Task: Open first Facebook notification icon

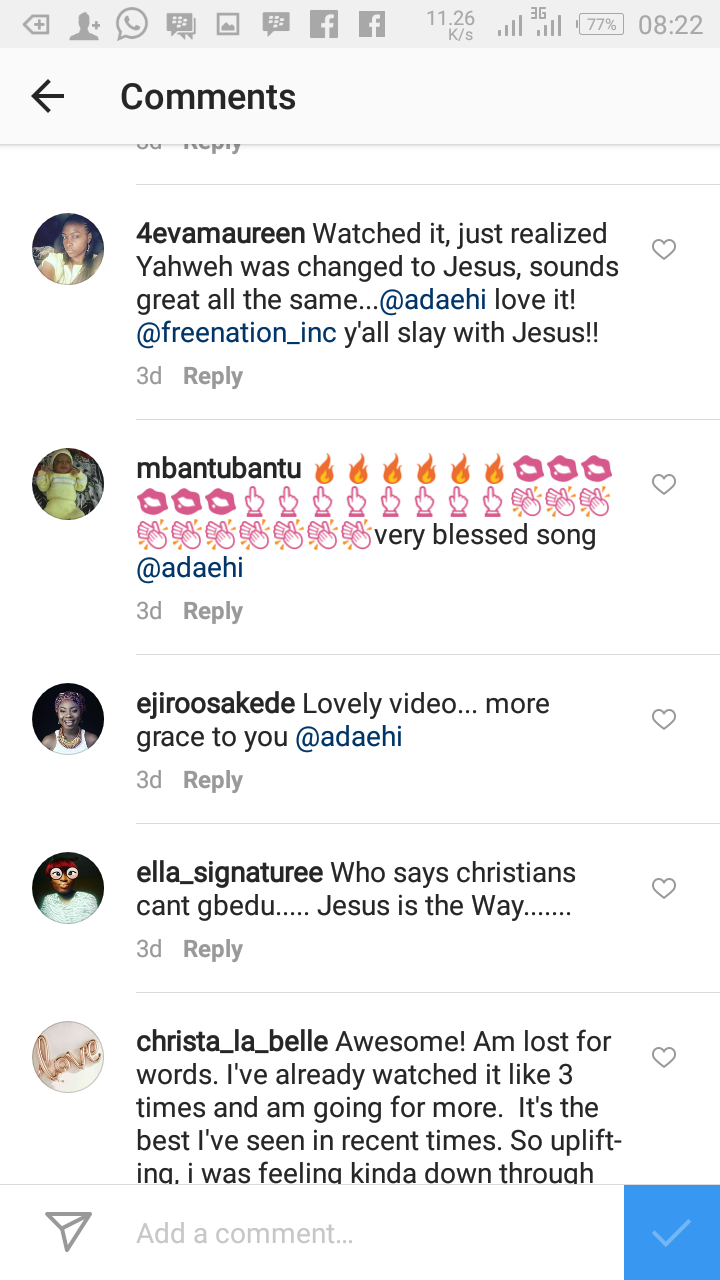Action: point(324,24)
